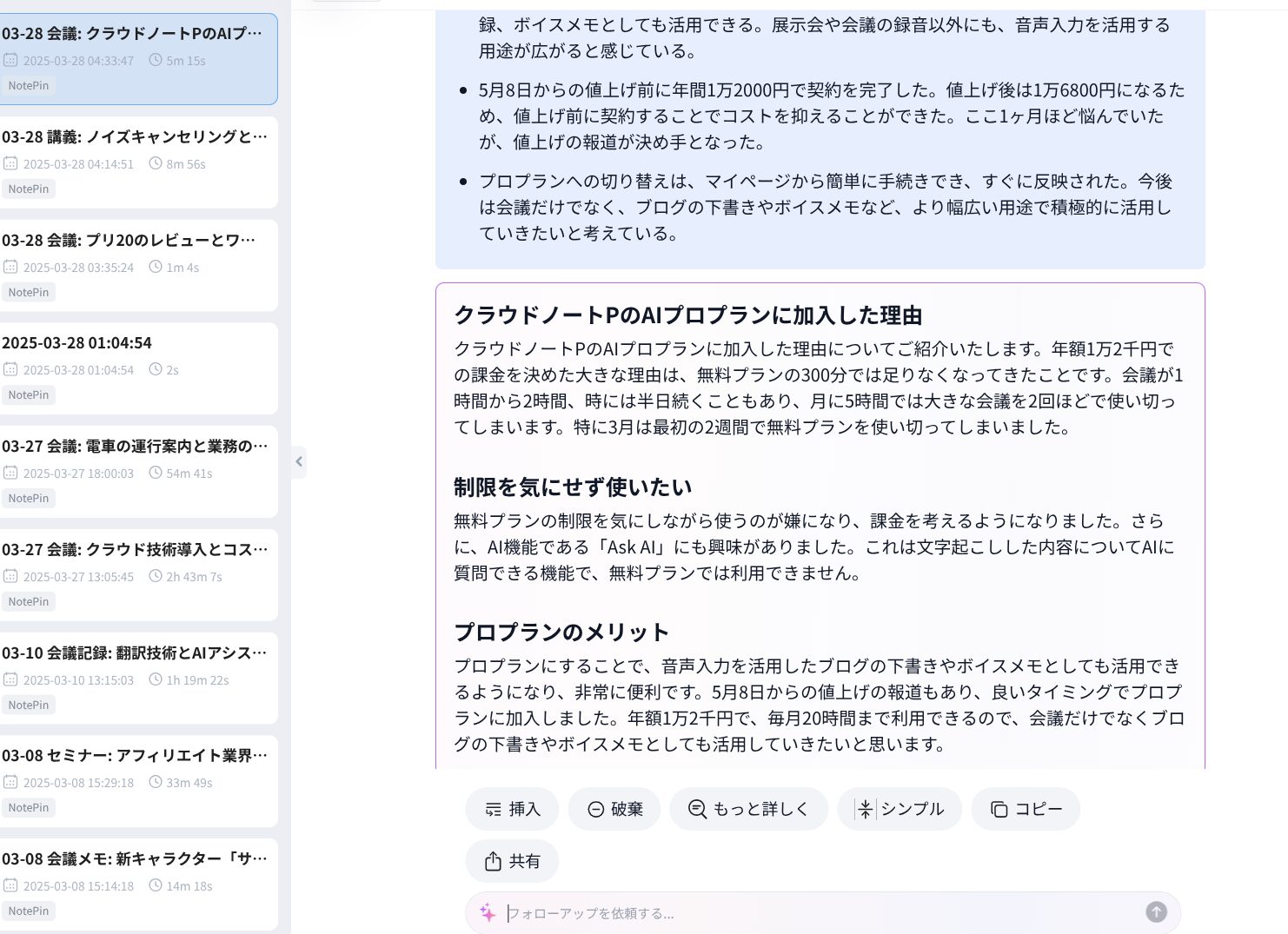
Task: Click heading 制限を気にせず使いたい
Action: point(573,487)
